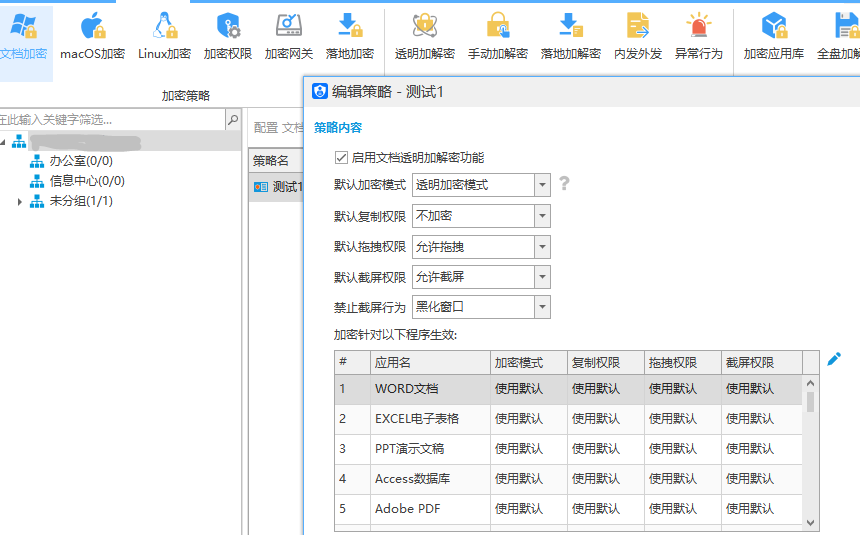Select 办公室(0/0) in the tree
This screenshot has height=535, width=860.
(81, 161)
